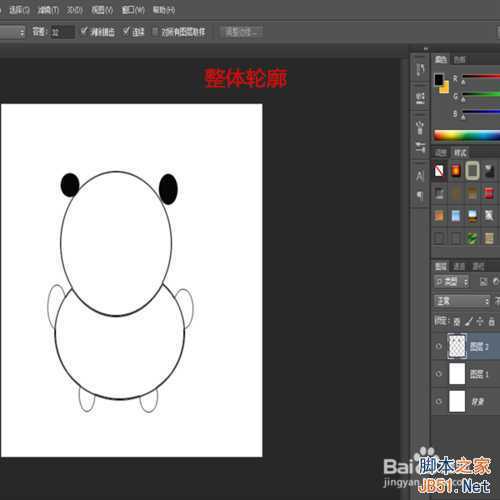Viewport: 500px width, 500px height.
Task: Enable 对所有图层取样 checkbox
Action: point(155,32)
